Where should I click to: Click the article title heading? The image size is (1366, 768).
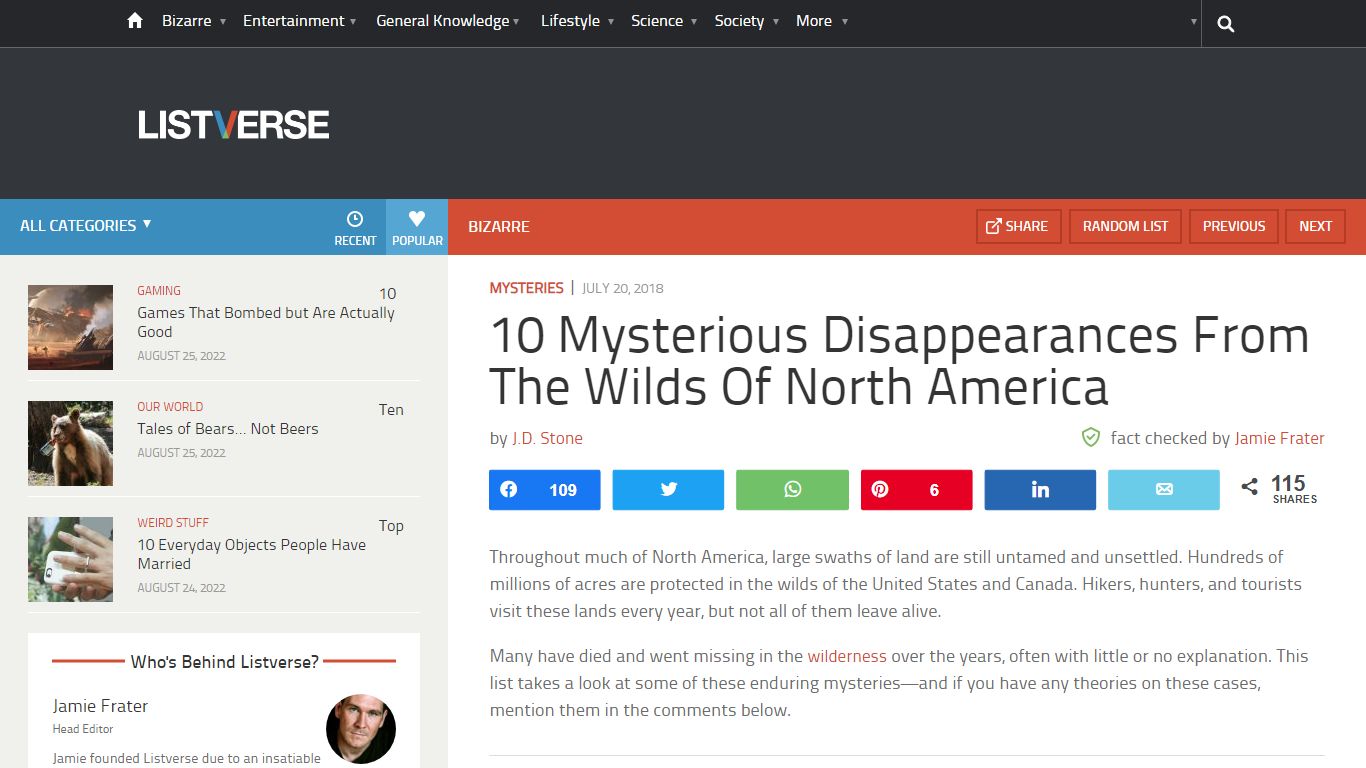tap(899, 361)
